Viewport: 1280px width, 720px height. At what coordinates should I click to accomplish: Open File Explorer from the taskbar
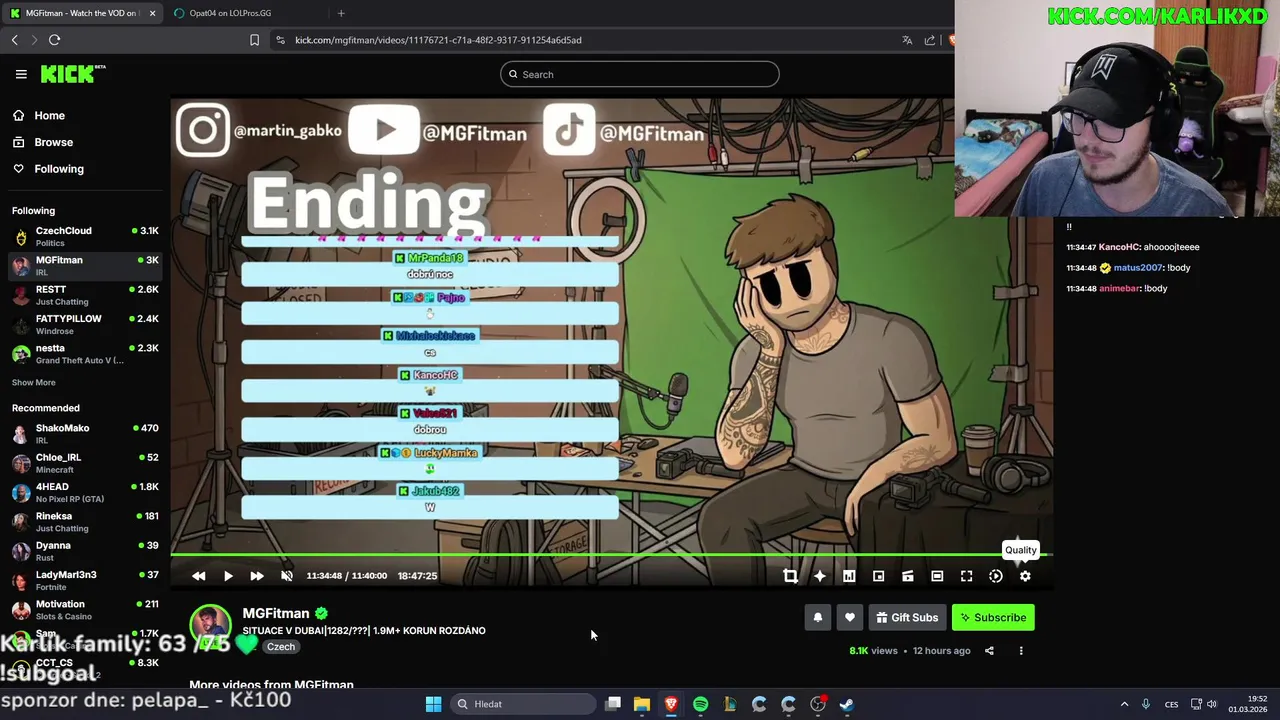tap(642, 704)
